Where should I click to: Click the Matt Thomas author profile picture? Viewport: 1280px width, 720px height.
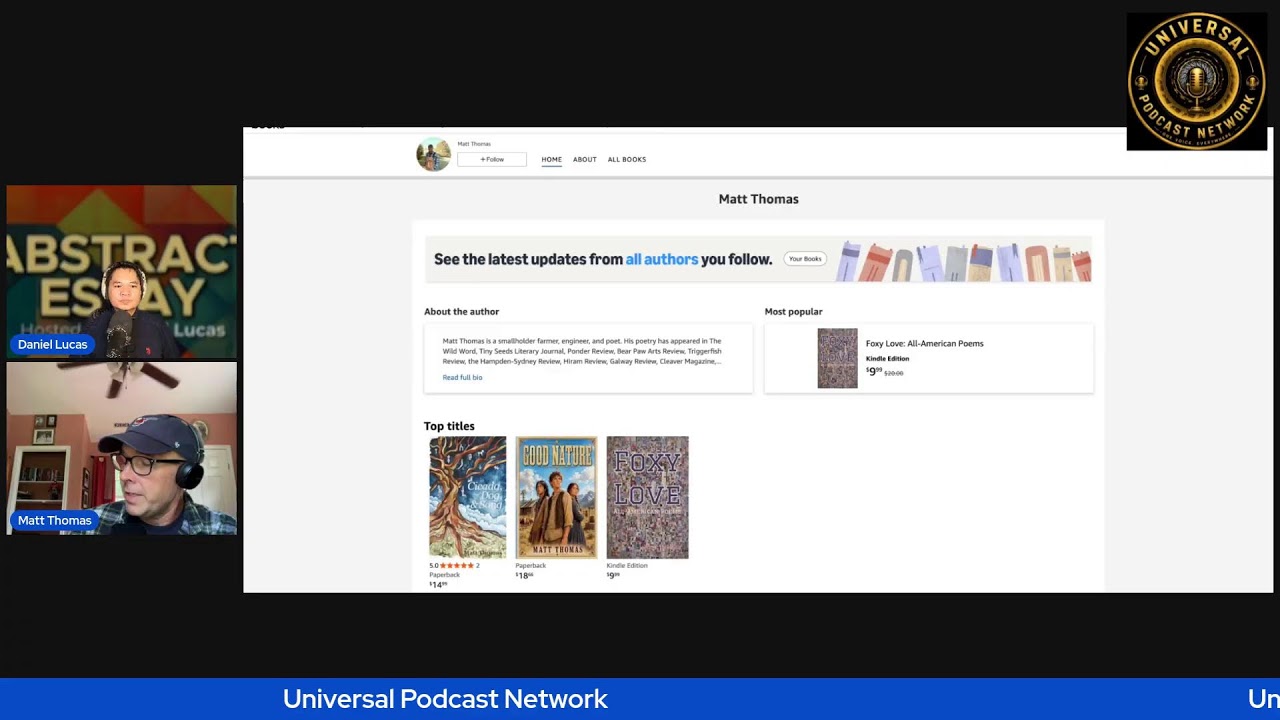433,155
